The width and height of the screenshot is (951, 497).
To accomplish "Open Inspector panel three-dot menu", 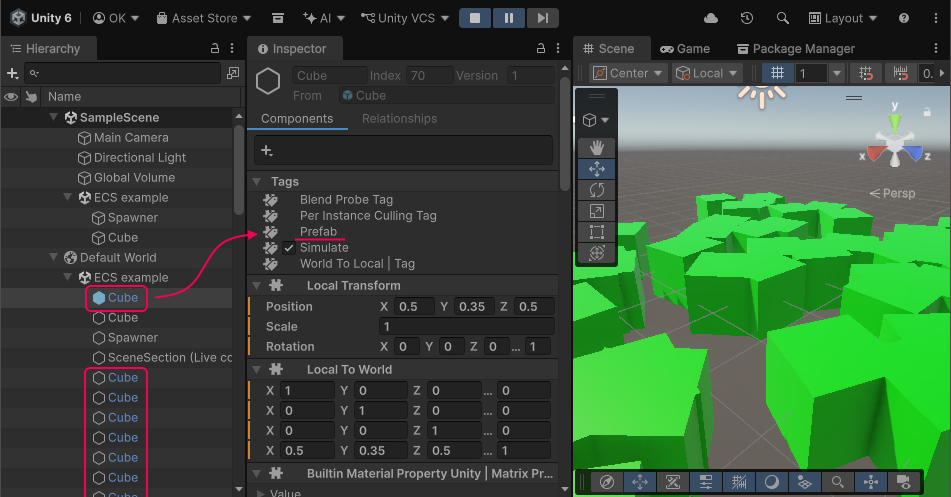I will coord(558,49).
